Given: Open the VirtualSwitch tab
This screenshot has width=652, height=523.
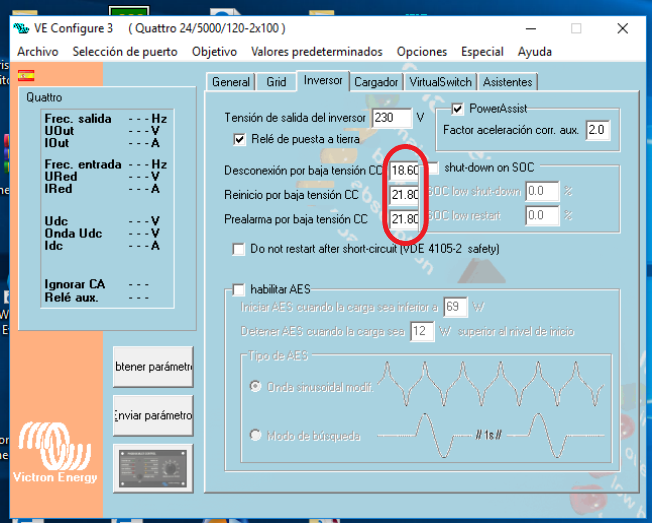Looking at the screenshot, I should coord(440,82).
